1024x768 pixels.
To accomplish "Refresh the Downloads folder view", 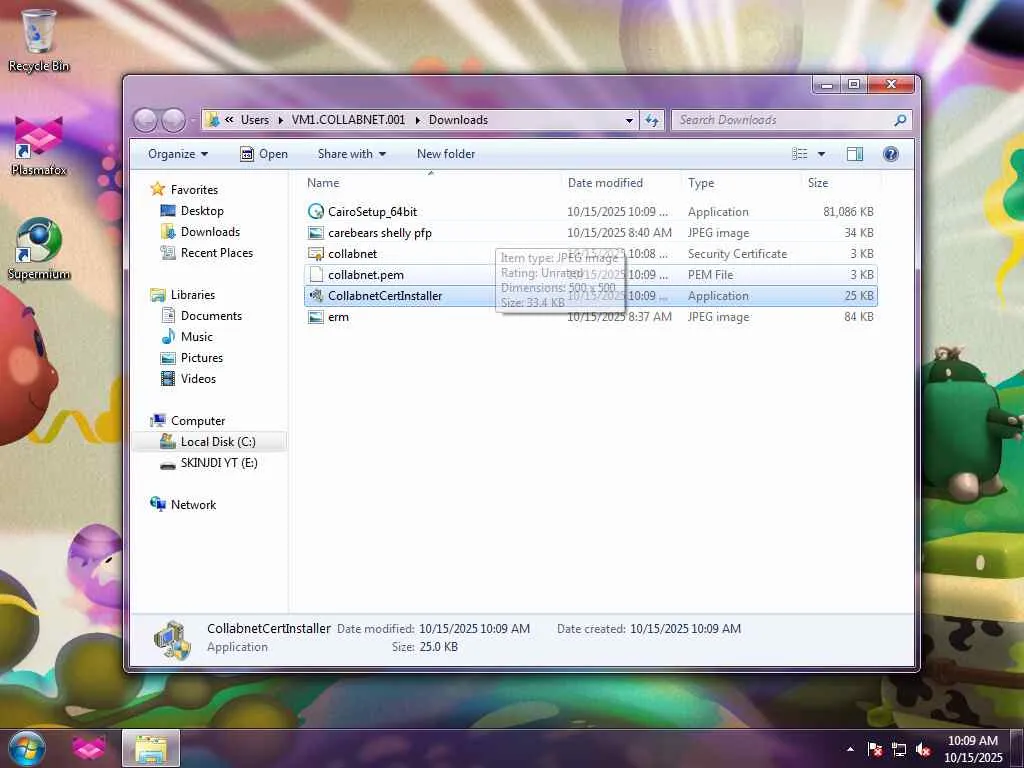I will click(x=652, y=120).
